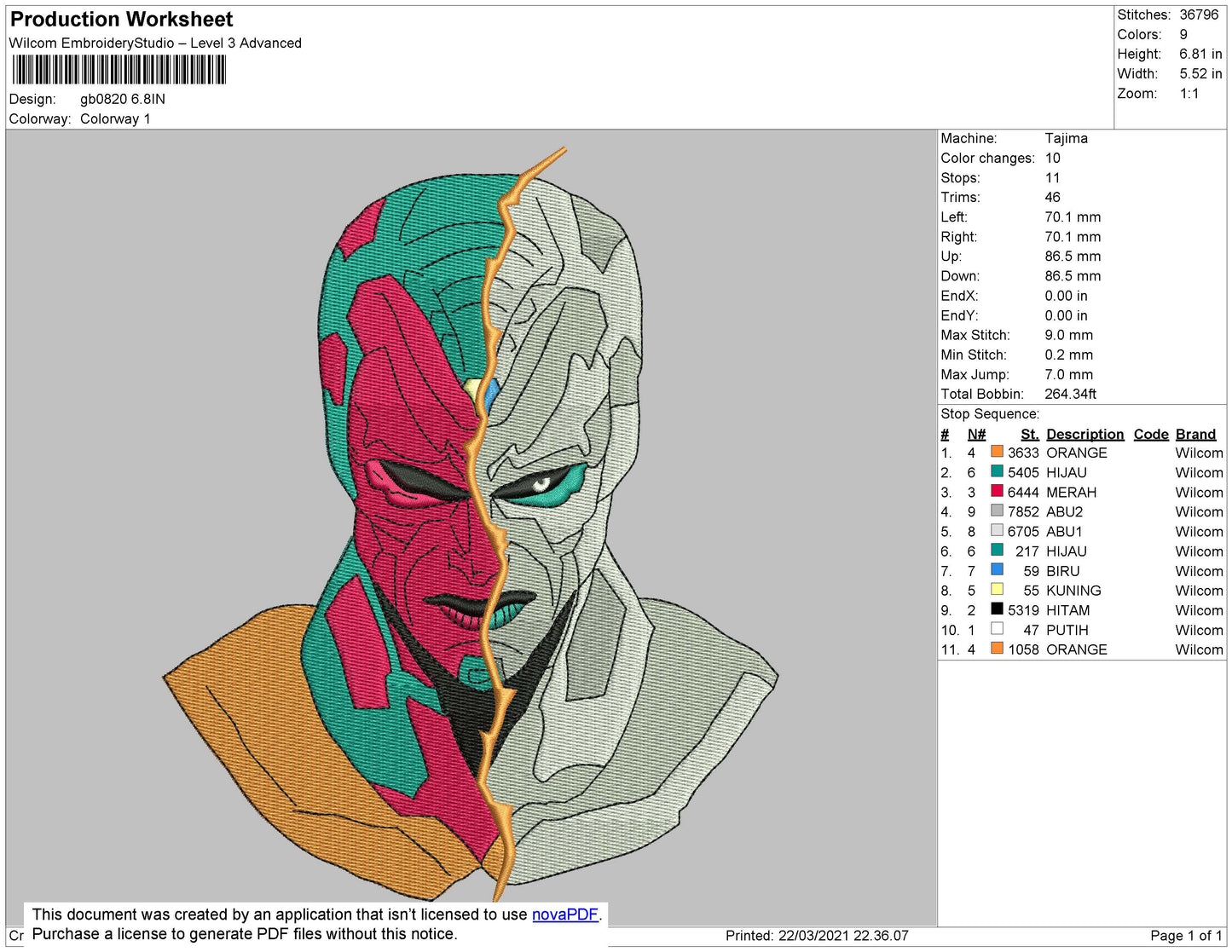The width and height of the screenshot is (1232, 952).
Task: Select the stitch count 6444
Action: [x=1023, y=492]
